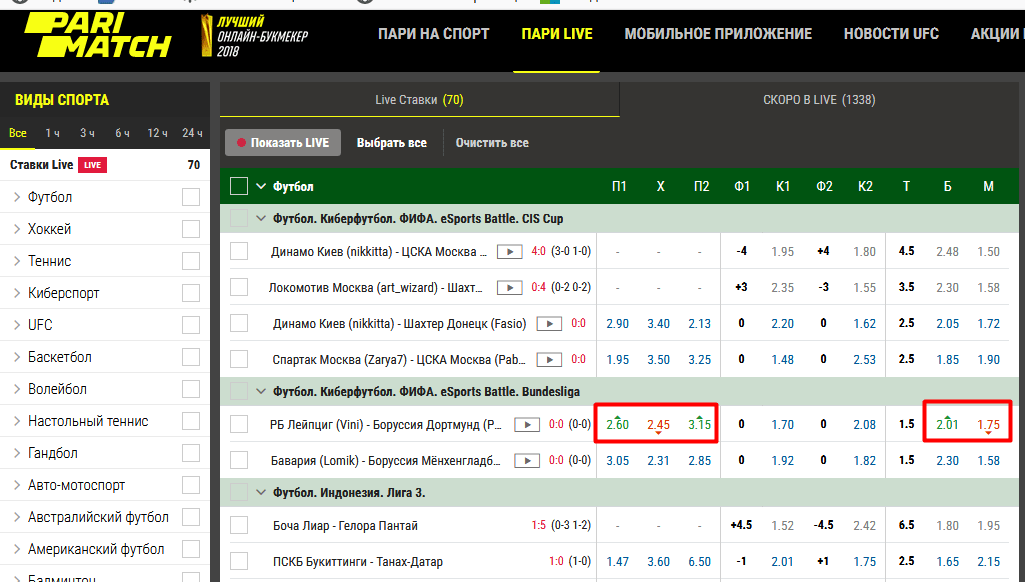Expand Хоккей in the sports sidebar
Image resolution: width=1025 pixels, height=582 pixels.
pos(18,229)
